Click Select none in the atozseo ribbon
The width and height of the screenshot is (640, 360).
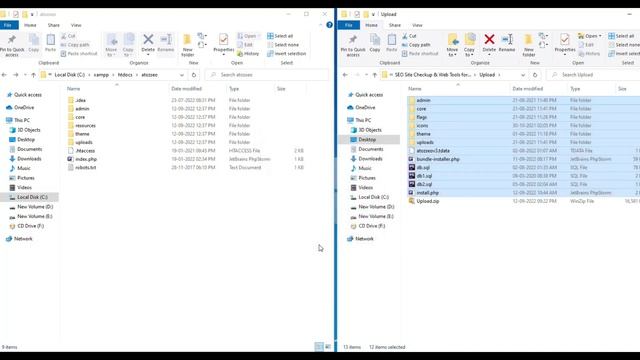[x=282, y=45]
